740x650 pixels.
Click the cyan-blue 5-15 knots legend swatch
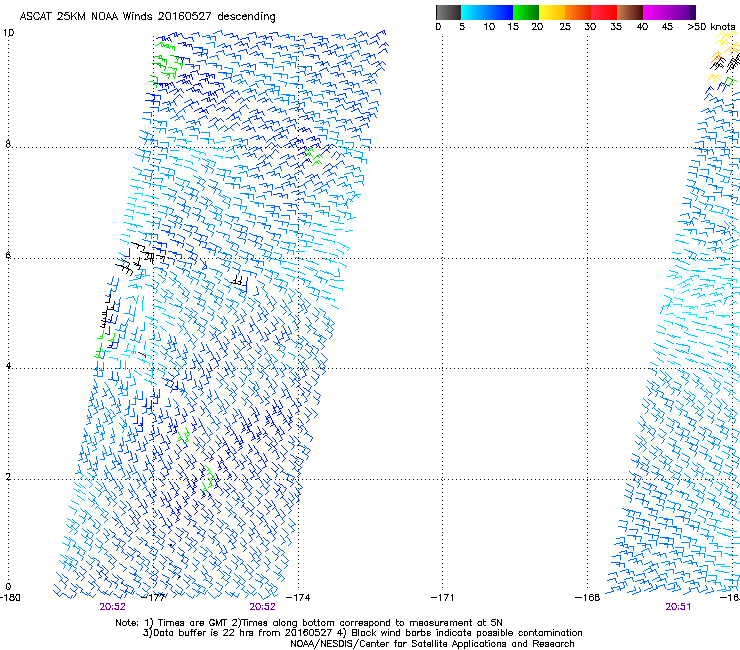[x=487, y=12]
